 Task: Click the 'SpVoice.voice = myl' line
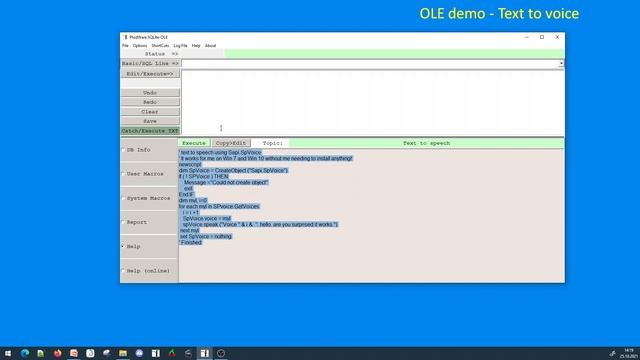[207, 218]
